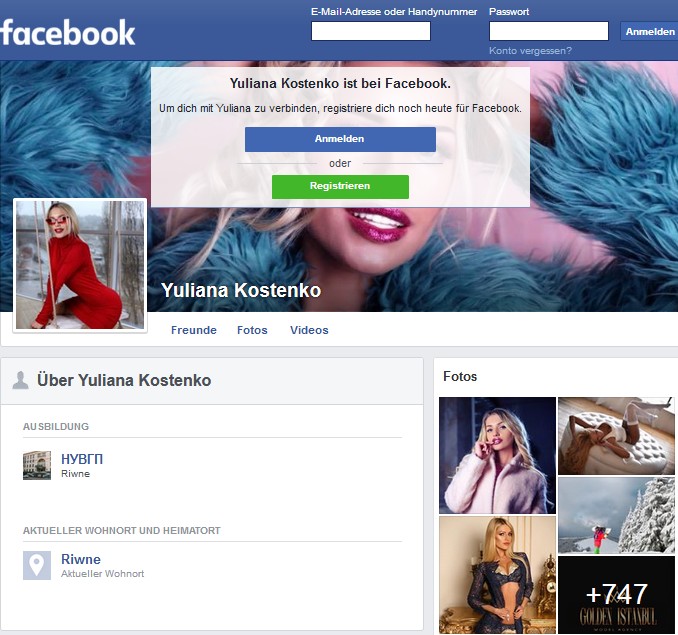Open the Konto vergessen? link

[x=530, y=51]
